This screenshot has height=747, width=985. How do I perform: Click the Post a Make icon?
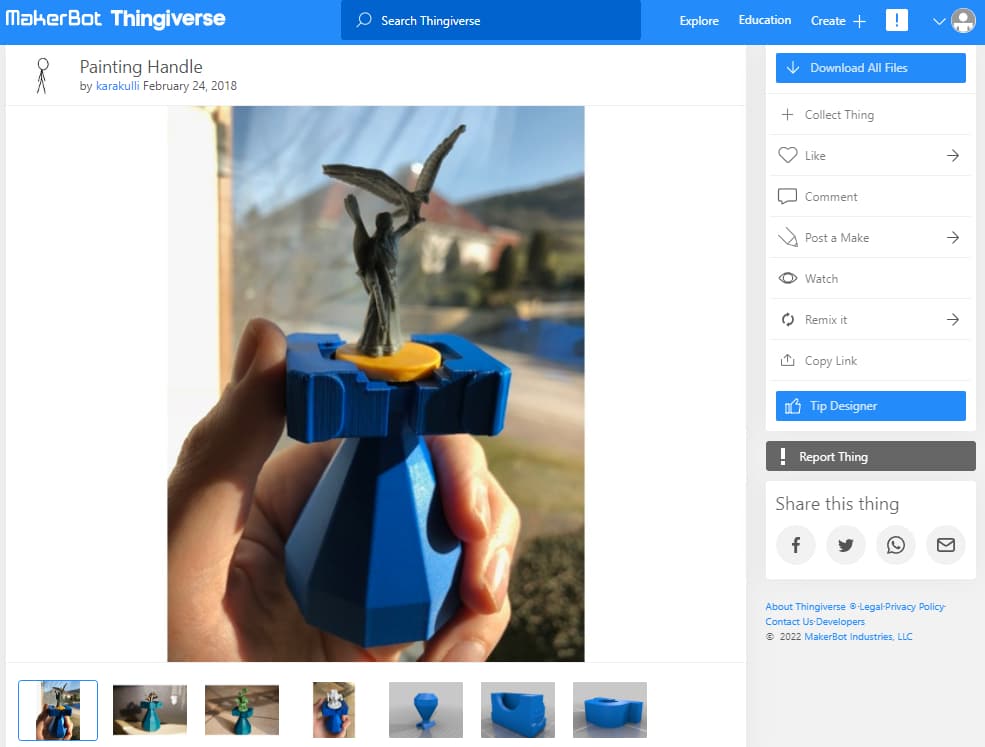click(787, 237)
